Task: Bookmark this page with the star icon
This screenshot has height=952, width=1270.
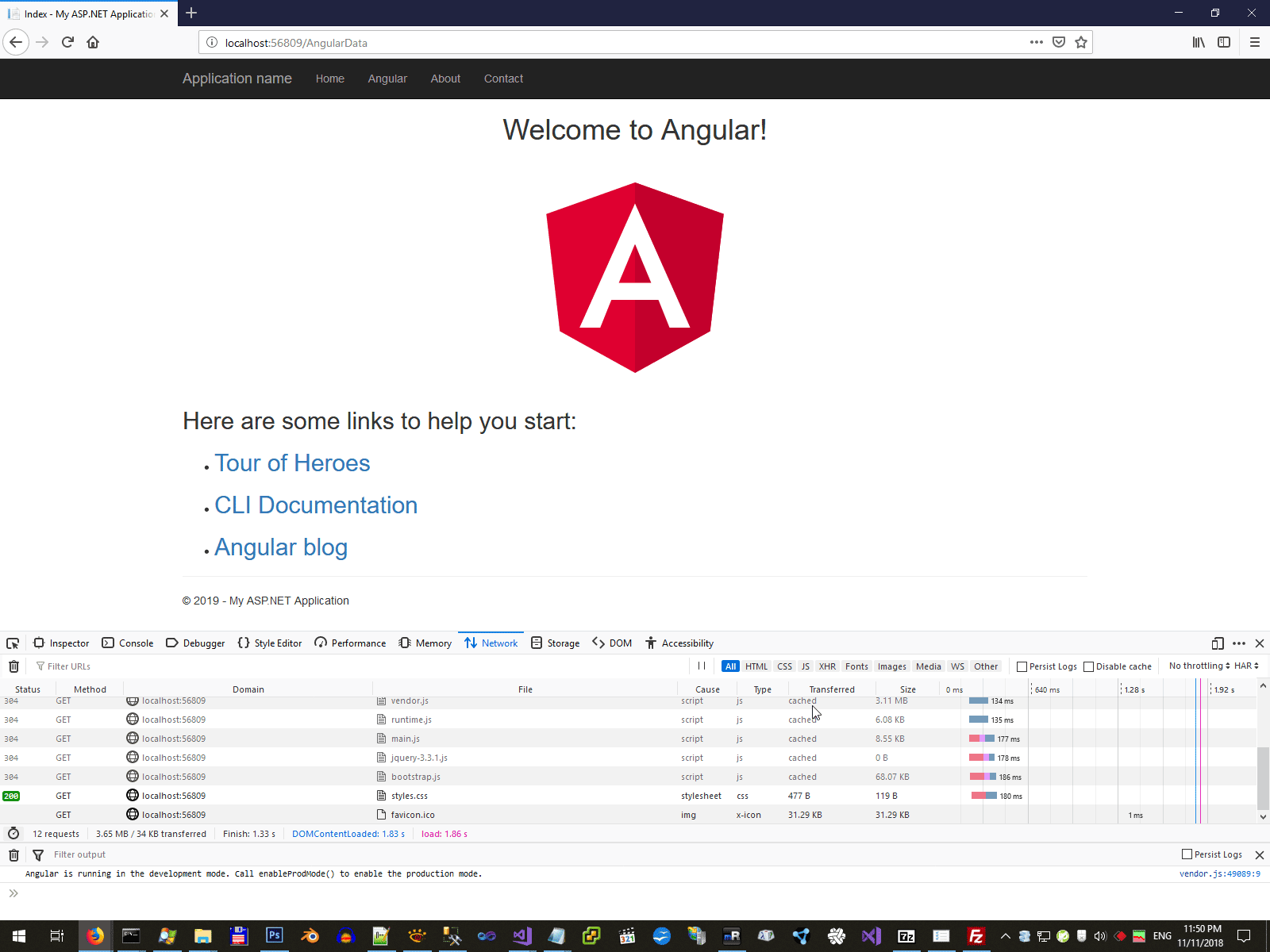Action: click(x=1081, y=42)
